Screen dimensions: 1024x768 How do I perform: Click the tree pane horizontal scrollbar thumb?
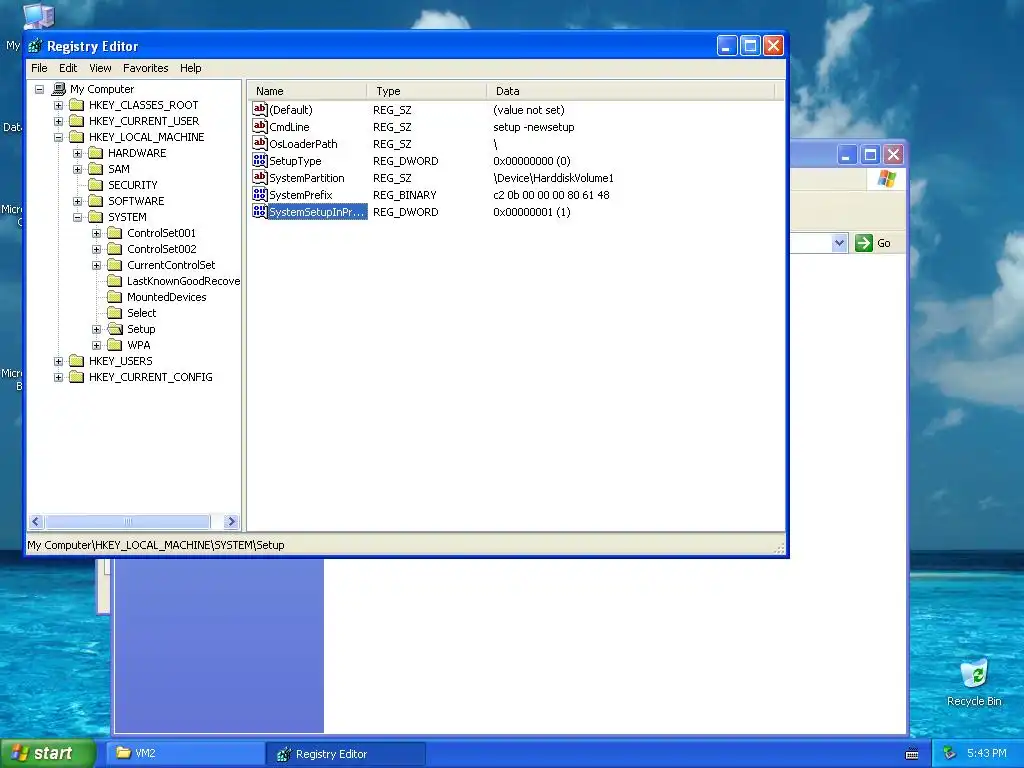pyautogui.click(x=128, y=521)
